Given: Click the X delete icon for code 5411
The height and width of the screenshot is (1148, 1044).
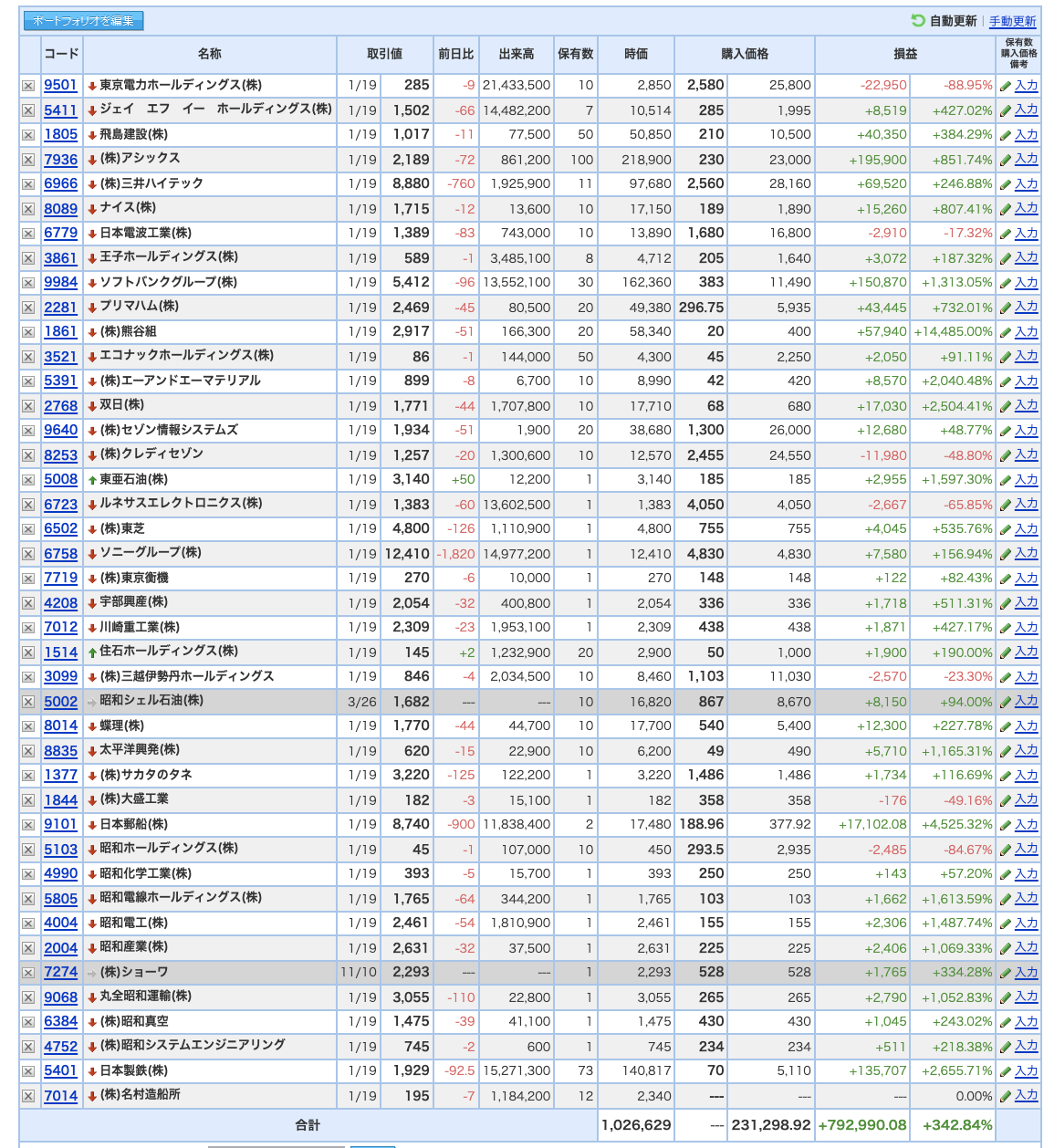Looking at the screenshot, I should 28,110.
